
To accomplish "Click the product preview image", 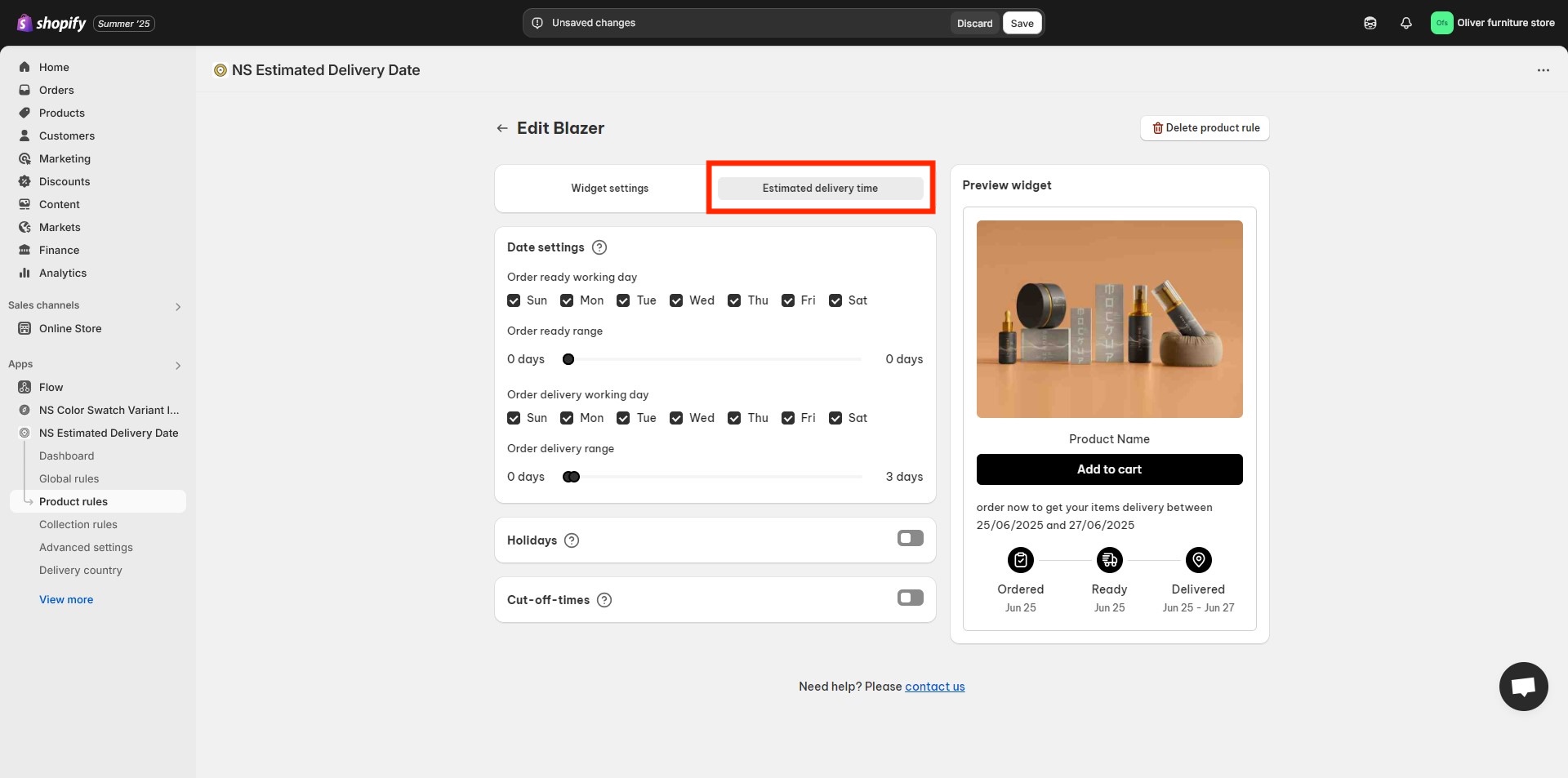I will click(x=1110, y=319).
